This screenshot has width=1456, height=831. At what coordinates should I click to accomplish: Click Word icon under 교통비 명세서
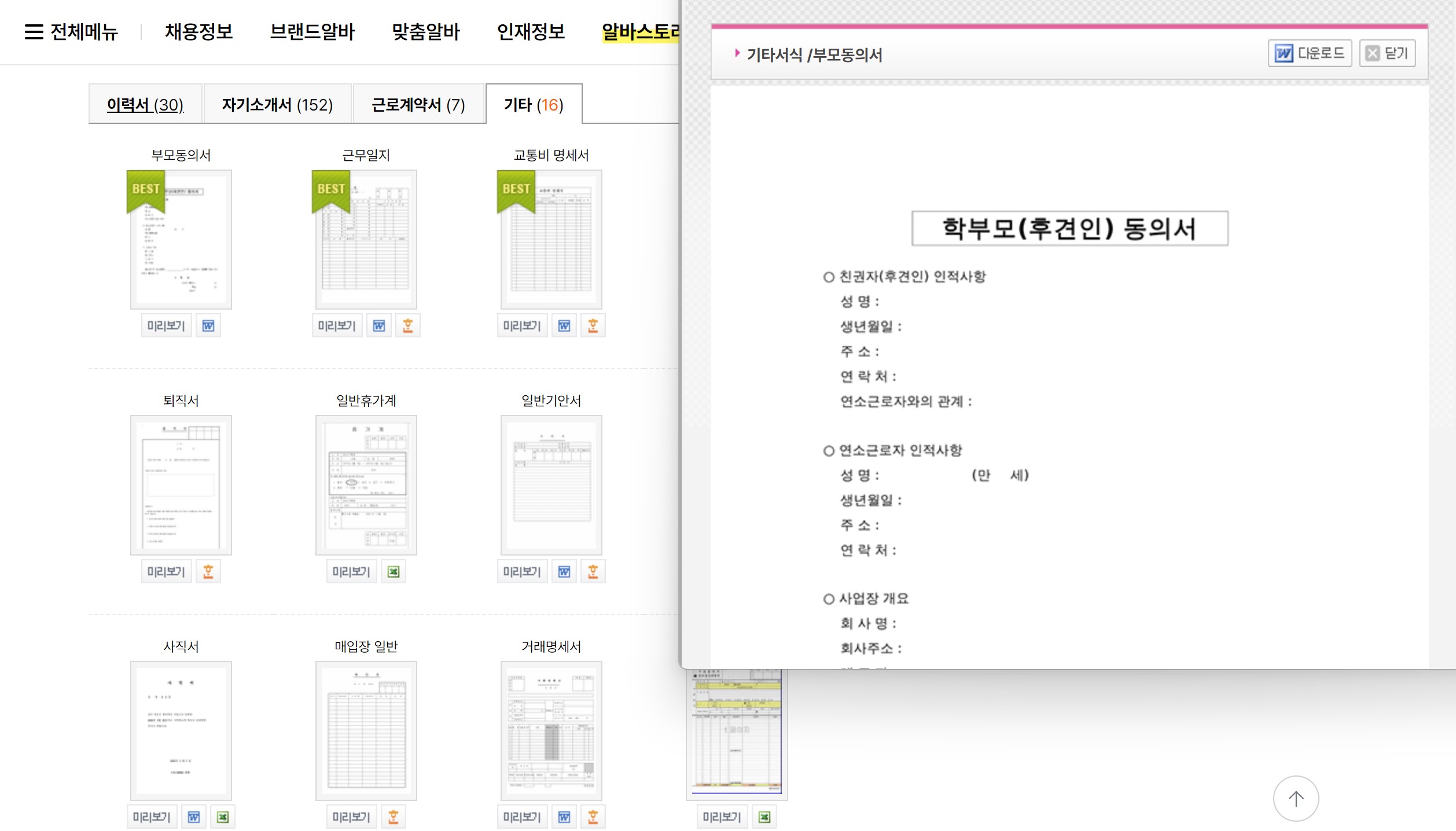click(564, 326)
